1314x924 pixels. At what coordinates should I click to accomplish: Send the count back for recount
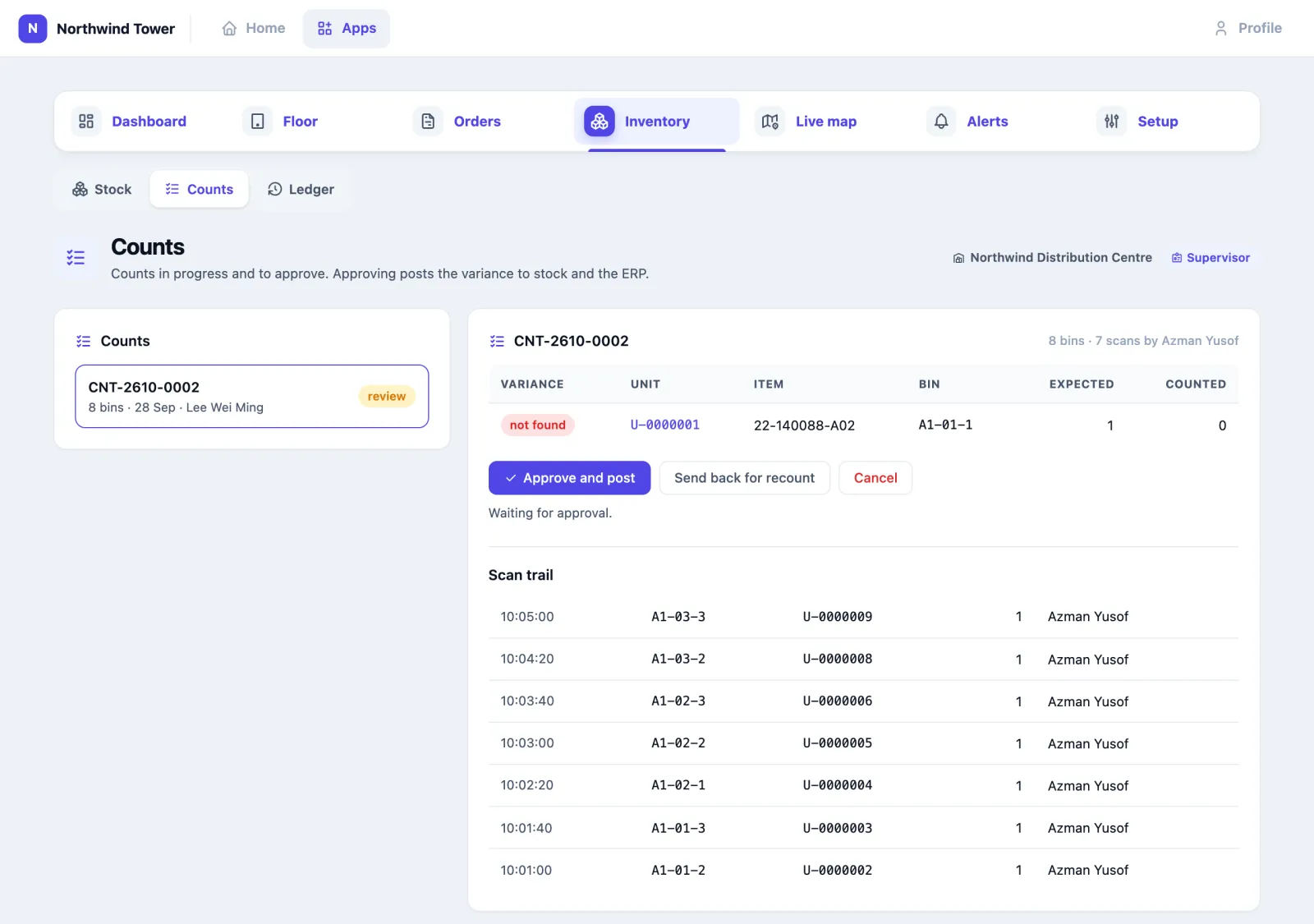pyautogui.click(x=745, y=478)
